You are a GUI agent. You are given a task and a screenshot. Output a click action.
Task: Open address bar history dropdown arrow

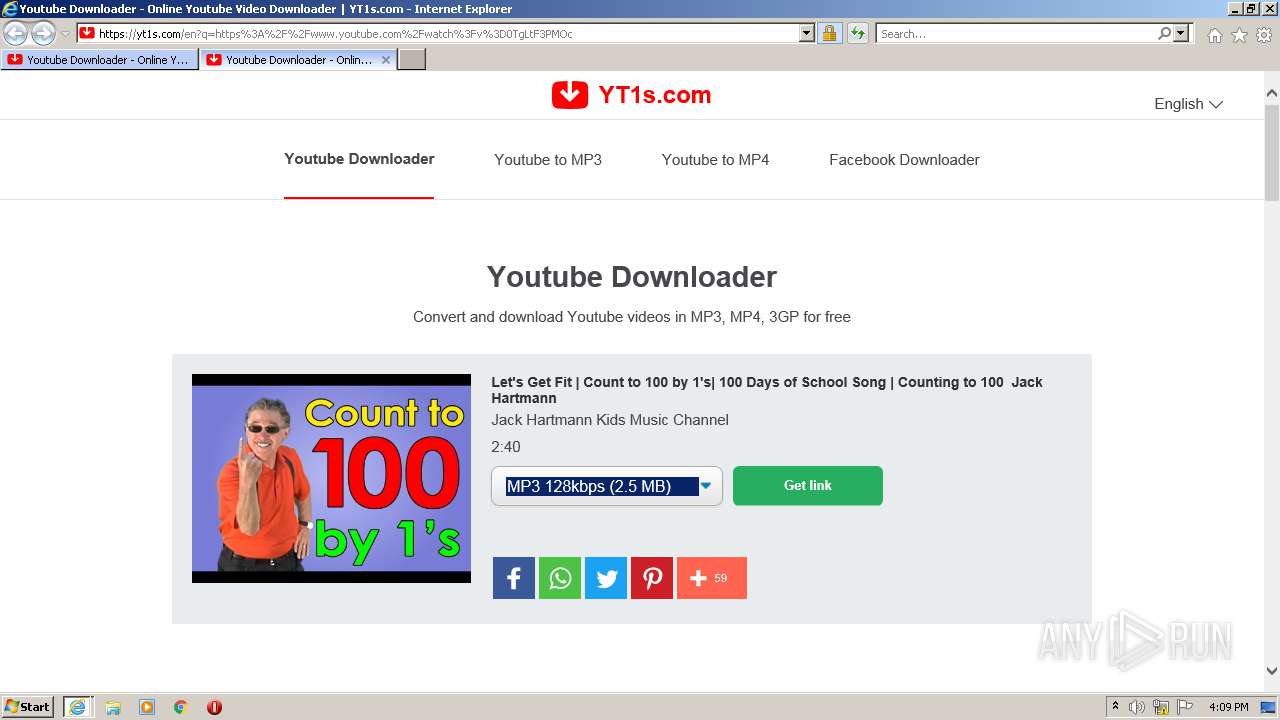coord(807,33)
